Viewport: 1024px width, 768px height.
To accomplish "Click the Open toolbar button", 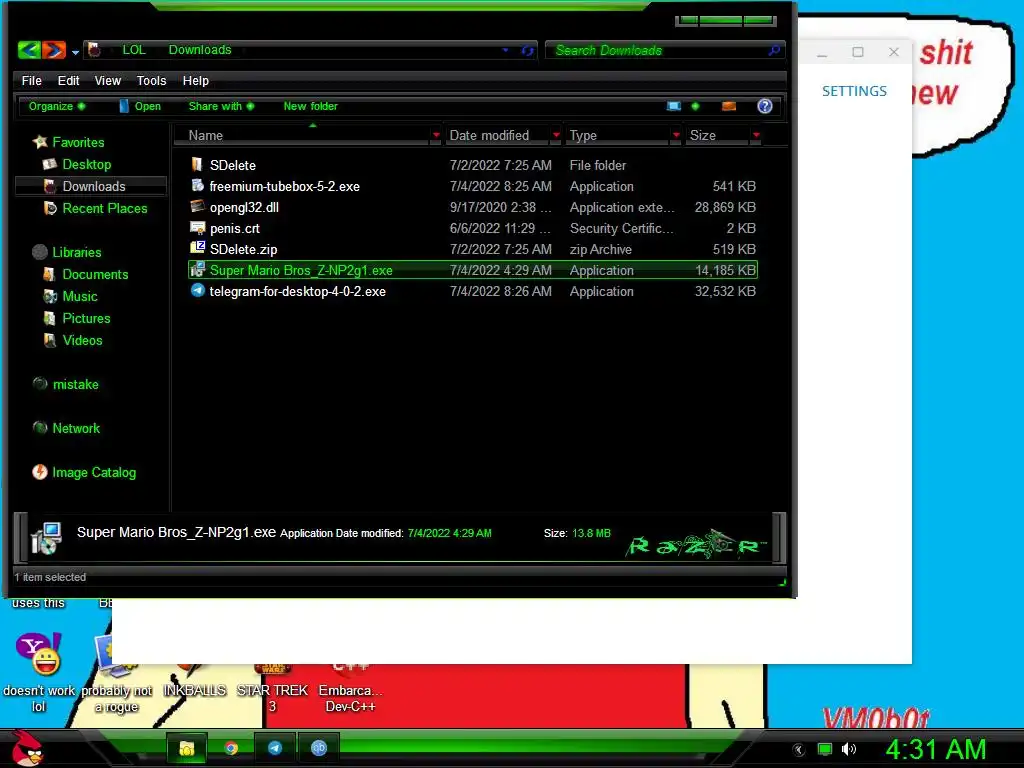I will coord(140,106).
